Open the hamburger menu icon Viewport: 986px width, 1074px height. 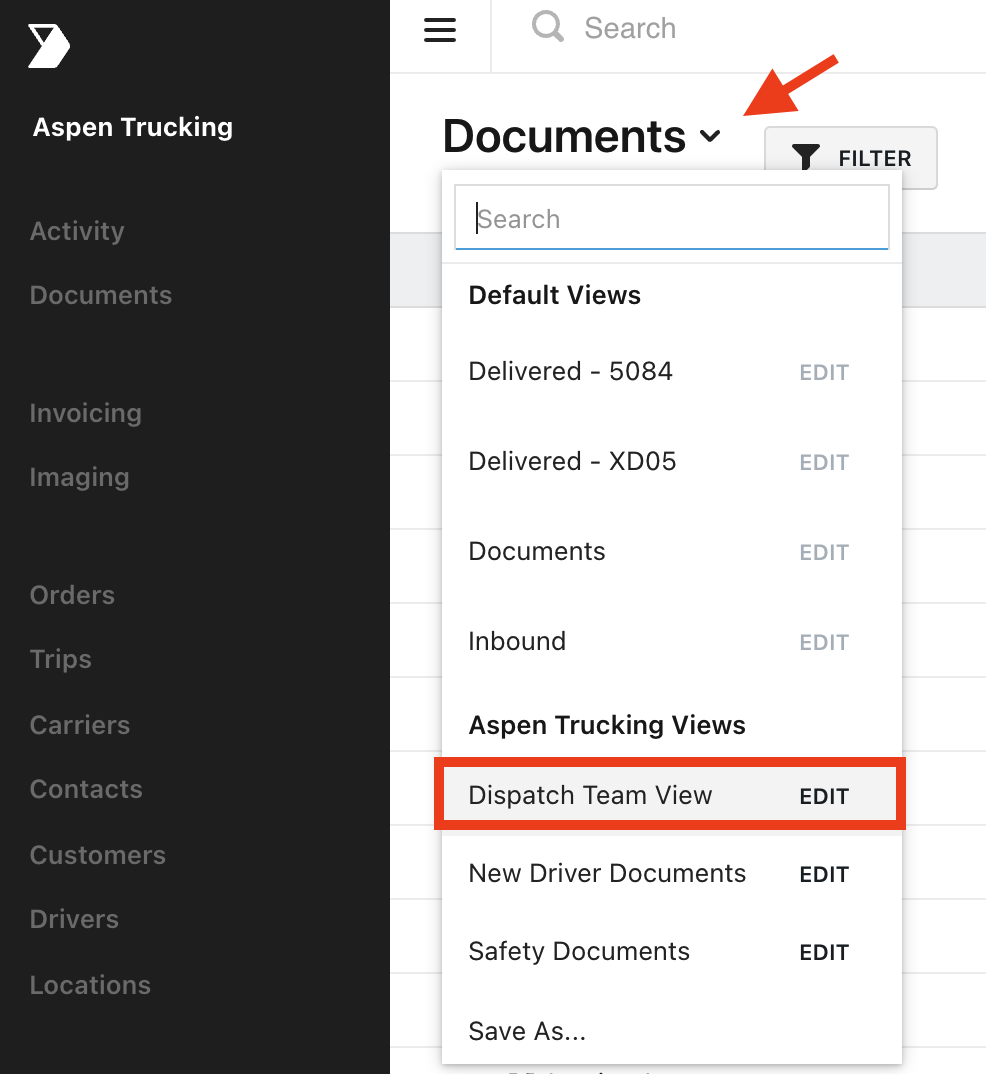(440, 29)
